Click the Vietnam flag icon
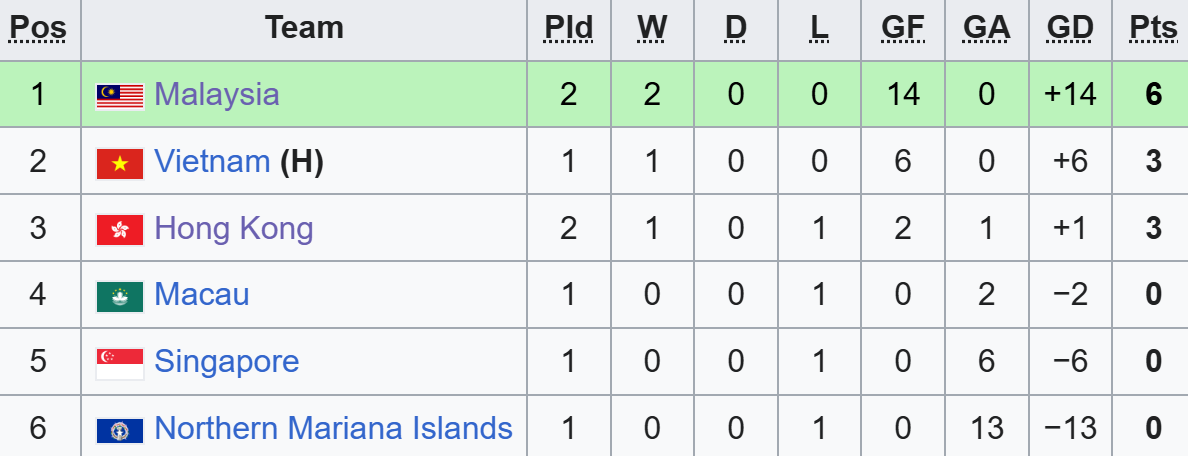 pyautogui.click(x=120, y=162)
